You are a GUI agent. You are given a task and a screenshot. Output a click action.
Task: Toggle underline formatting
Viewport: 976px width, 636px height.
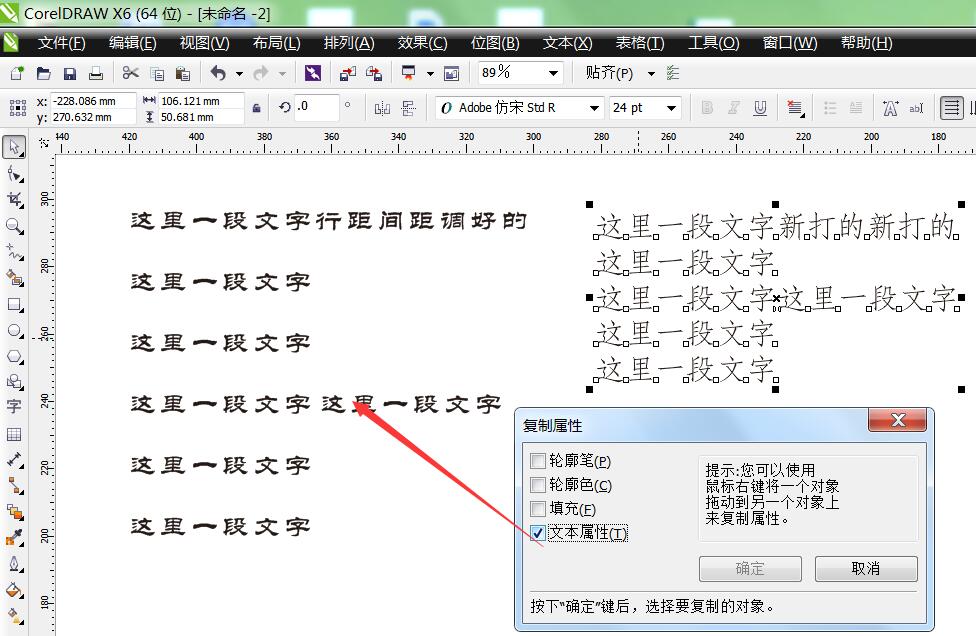[760, 108]
